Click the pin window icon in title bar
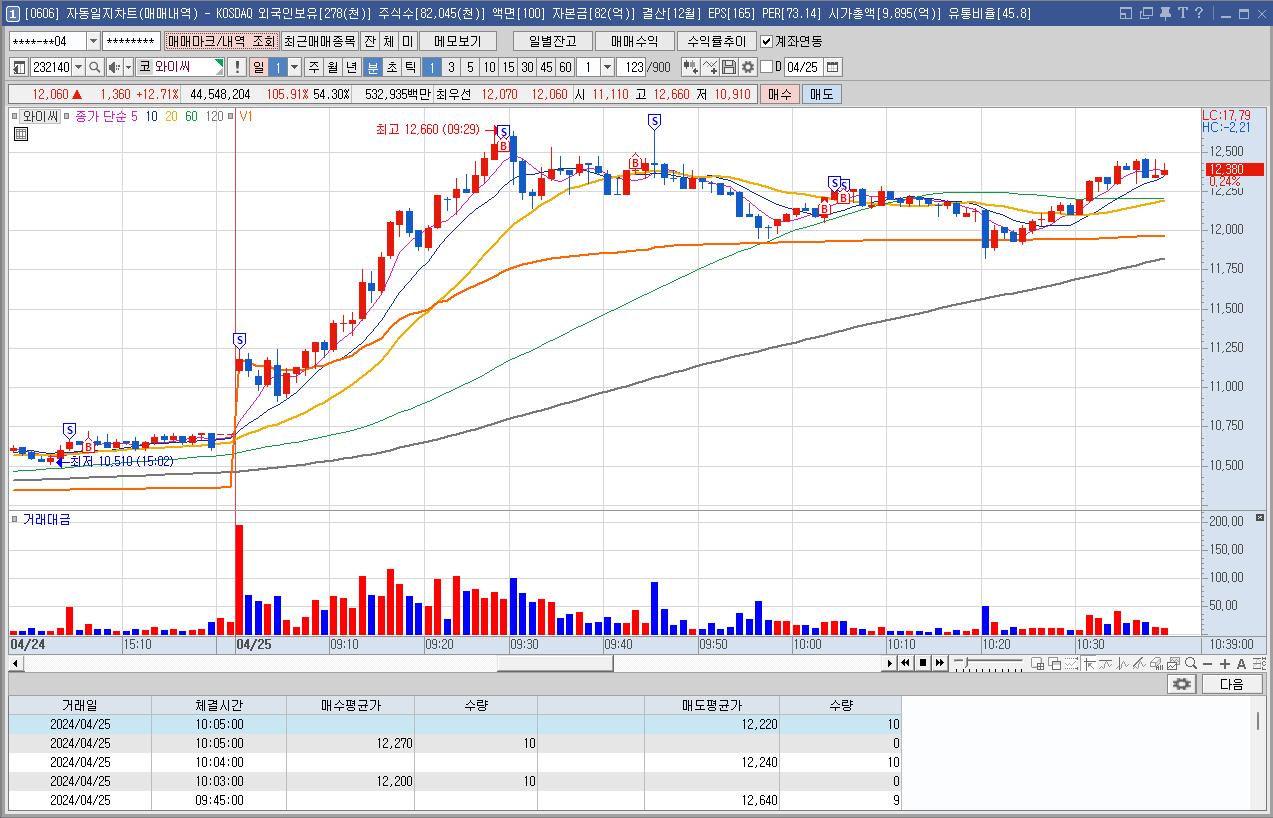The width and height of the screenshot is (1273, 818). (1165, 13)
